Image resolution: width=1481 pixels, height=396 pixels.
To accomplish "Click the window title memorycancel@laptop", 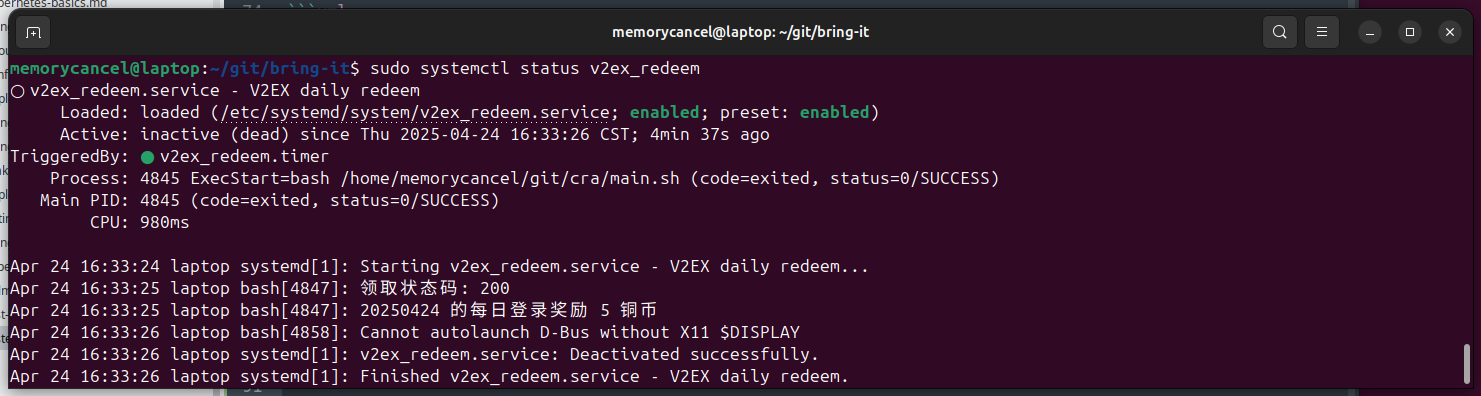I will [x=740, y=32].
